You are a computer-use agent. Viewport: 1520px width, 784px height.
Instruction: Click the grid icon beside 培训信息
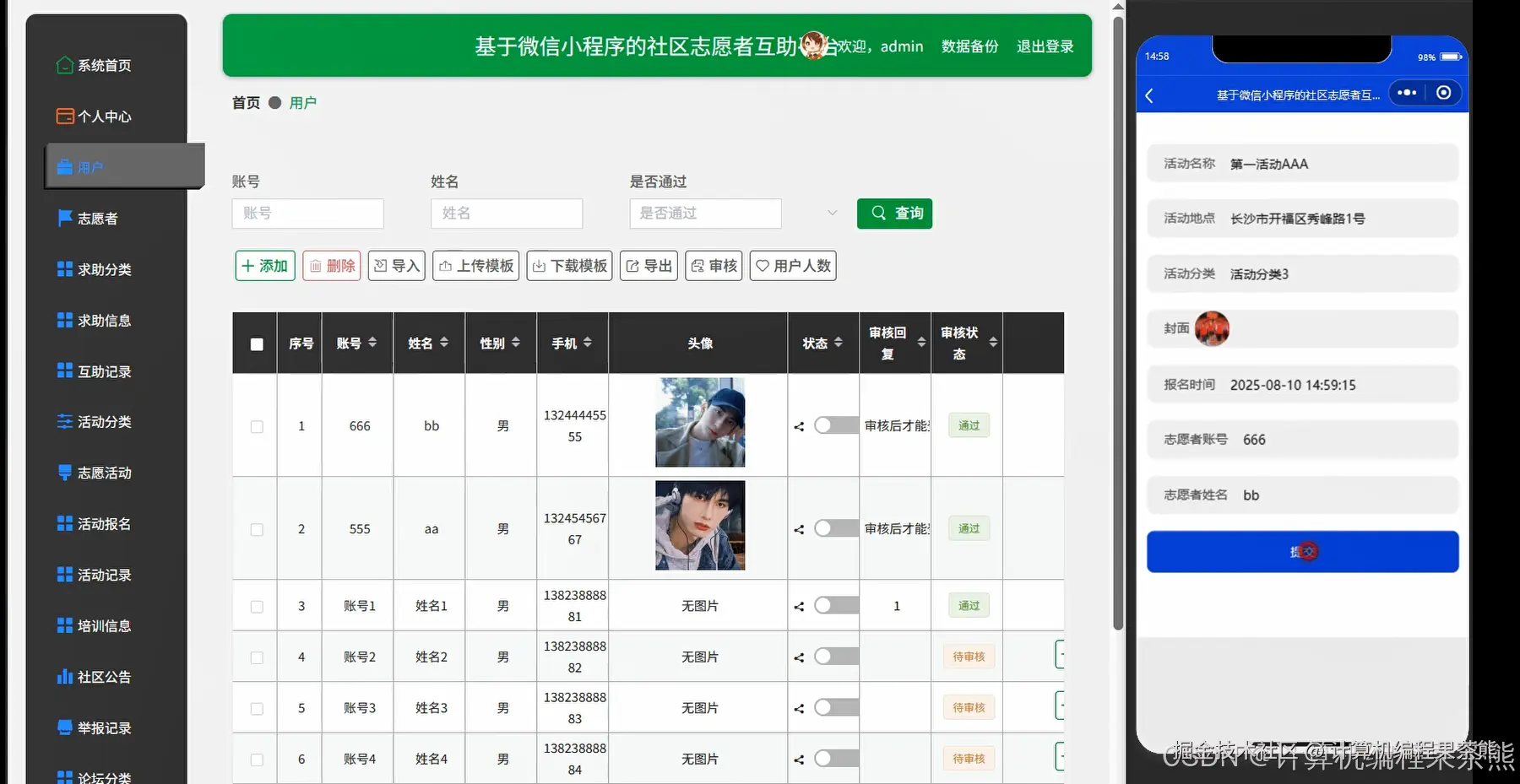65,625
